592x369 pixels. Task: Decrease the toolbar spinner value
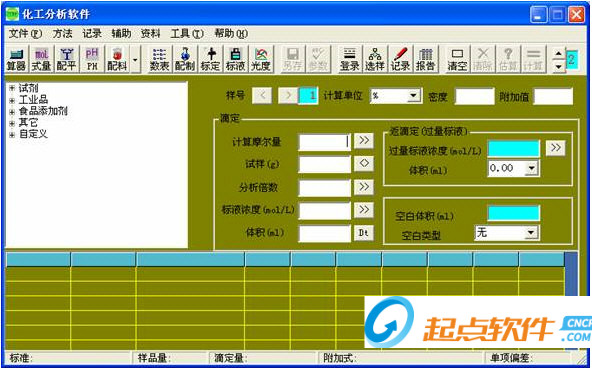click(559, 66)
